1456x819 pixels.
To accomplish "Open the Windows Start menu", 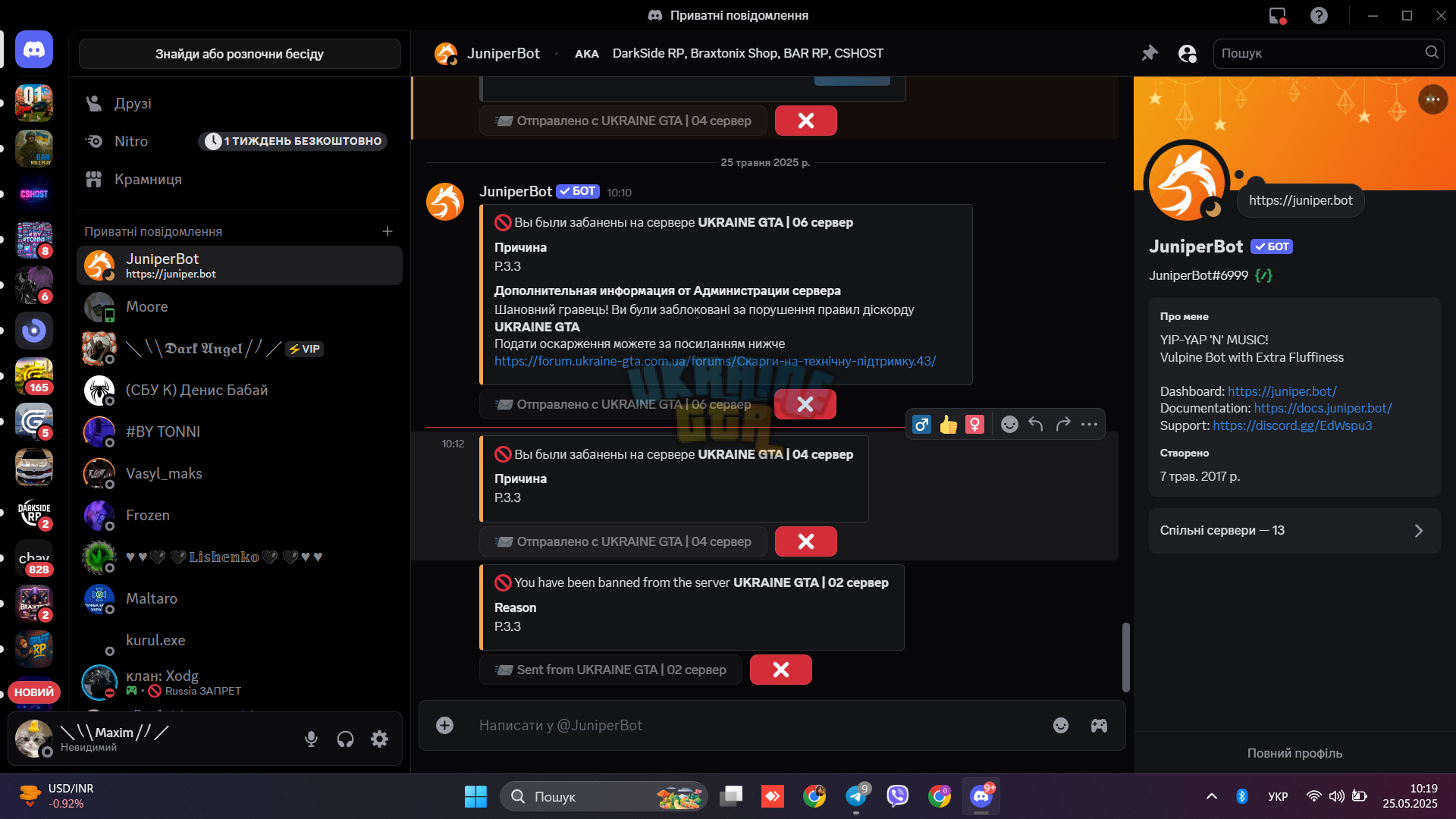I will pos(475,796).
